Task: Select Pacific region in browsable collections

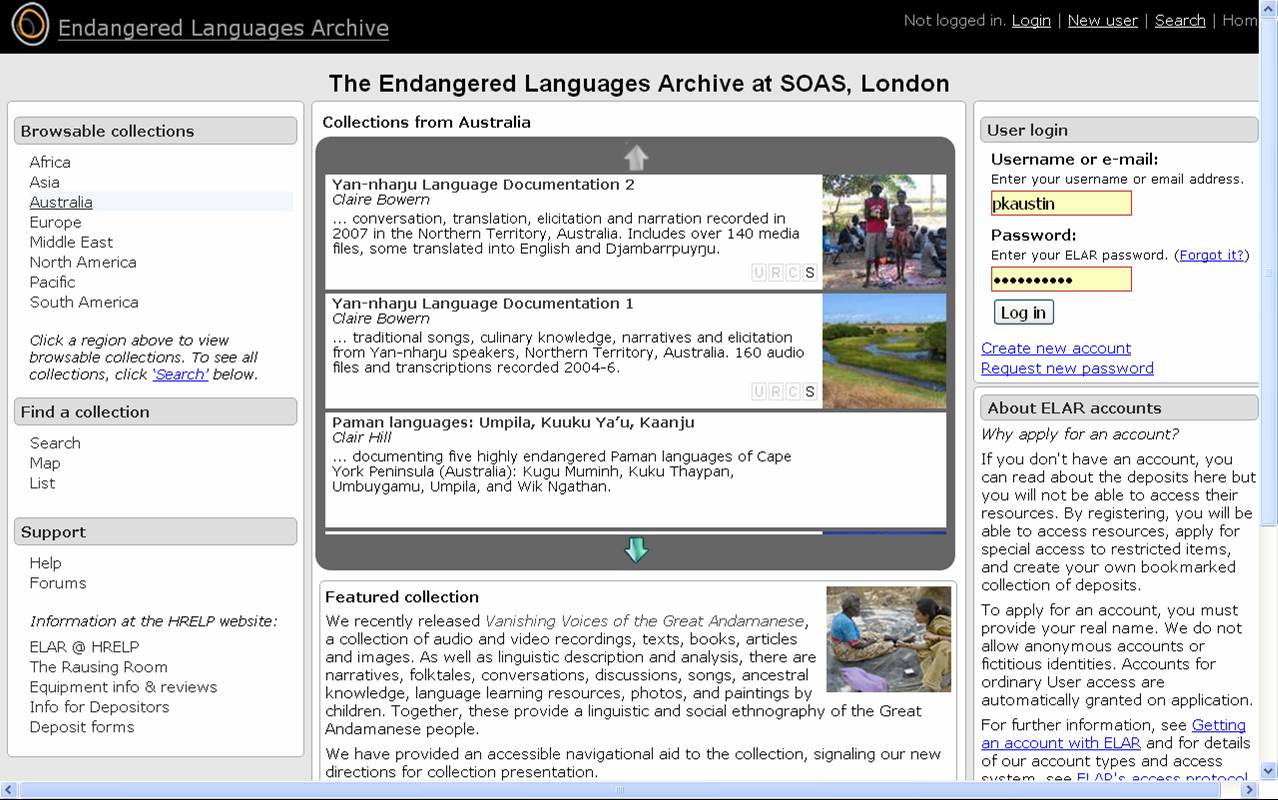Action: point(52,282)
